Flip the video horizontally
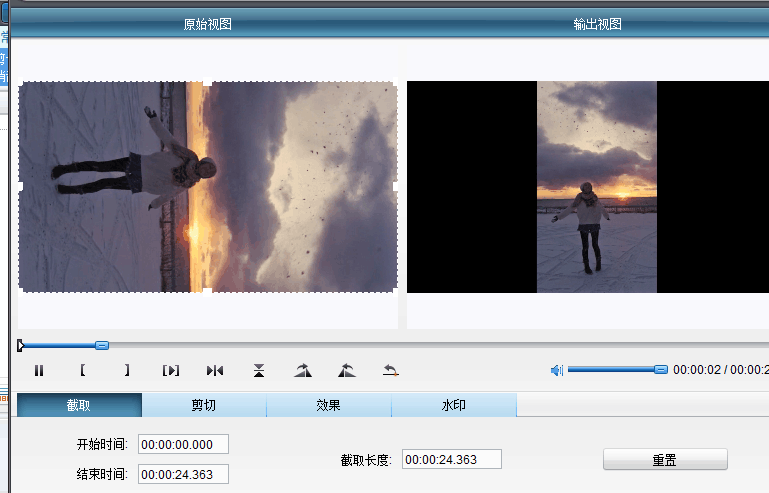The image size is (769, 493). coord(215,370)
